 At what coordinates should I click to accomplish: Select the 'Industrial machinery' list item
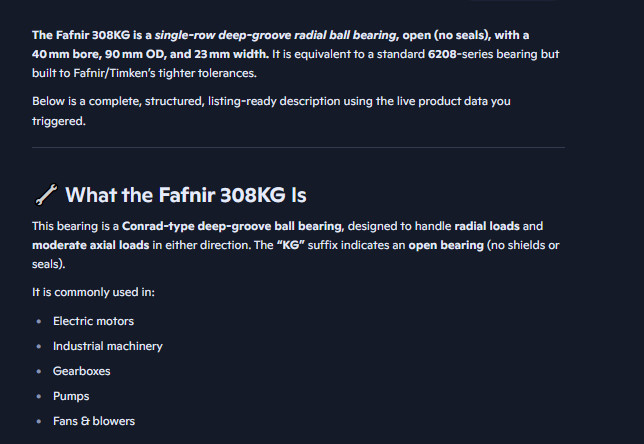click(108, 346)
